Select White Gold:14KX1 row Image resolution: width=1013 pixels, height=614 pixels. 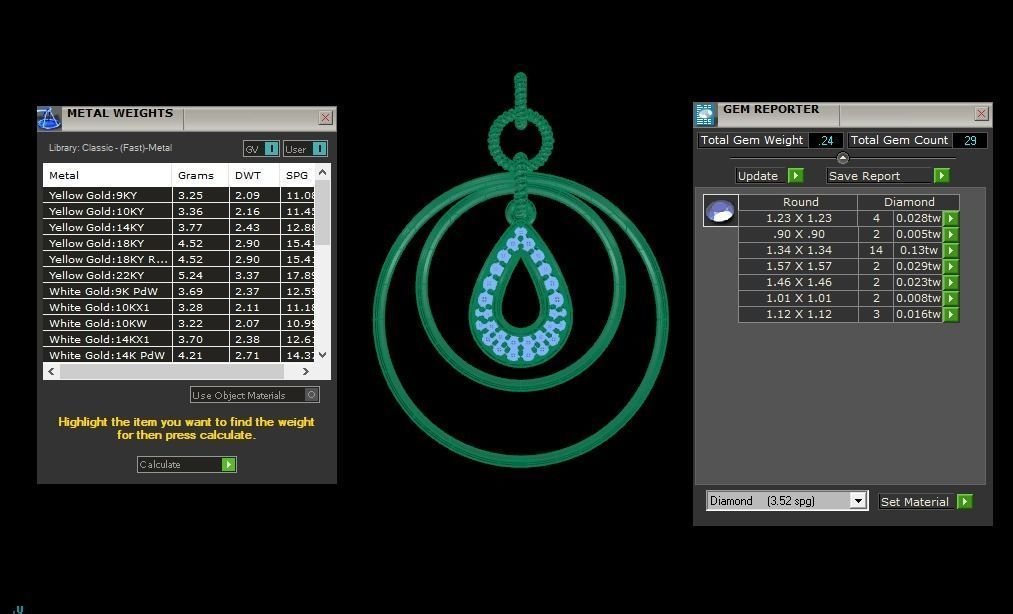[x=179, y=339]
